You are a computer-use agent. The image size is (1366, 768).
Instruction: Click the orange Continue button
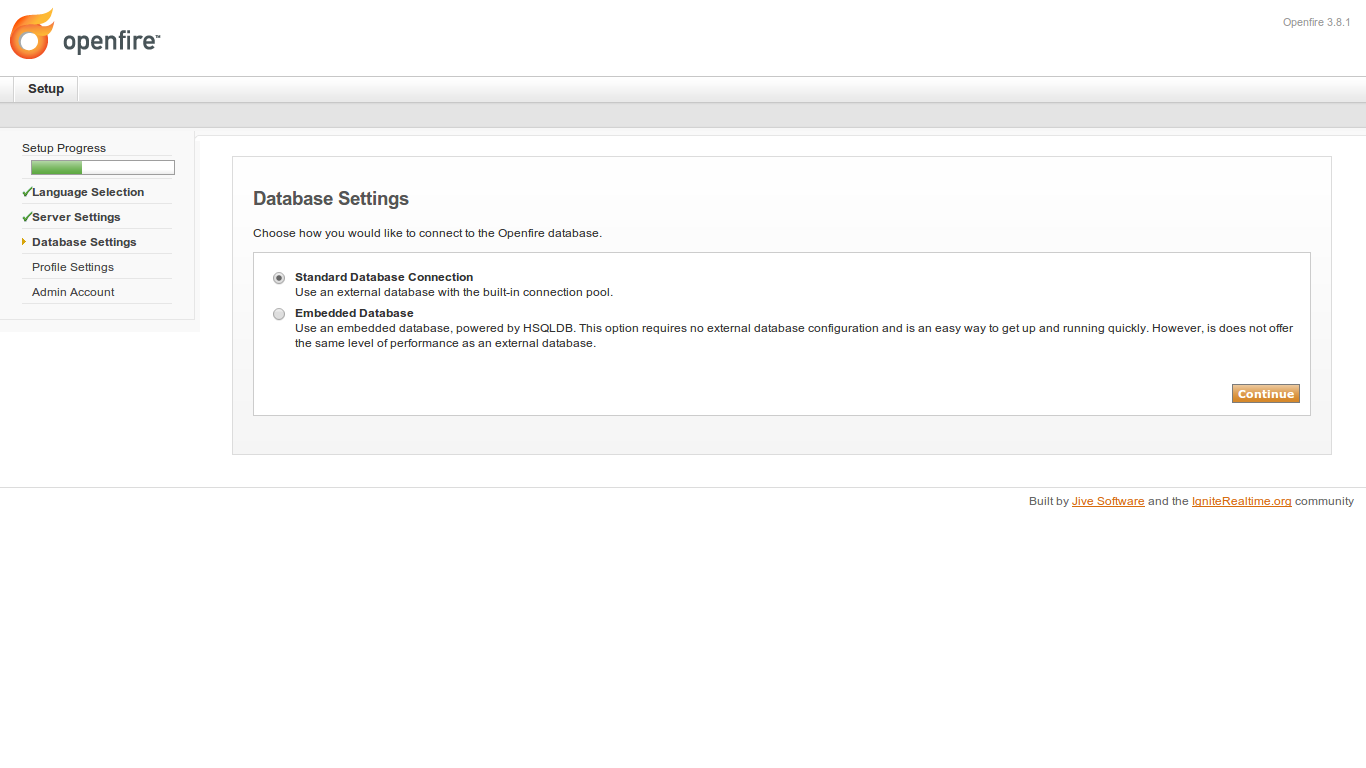(1266, 394)
